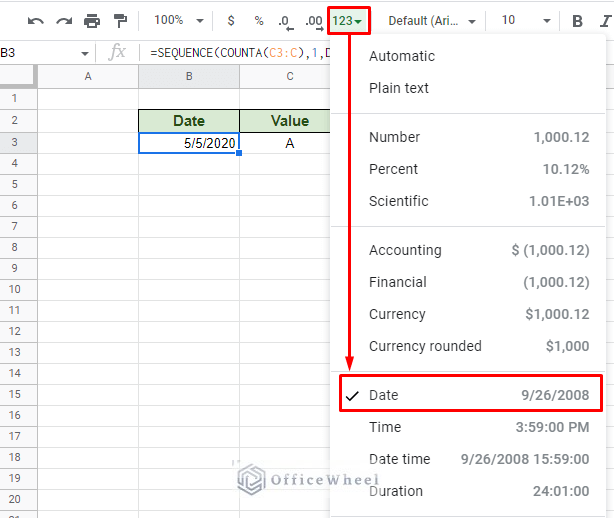Select column B header
Image resolution: width=614 pixels, height=518 pixels.
(189, 76)
